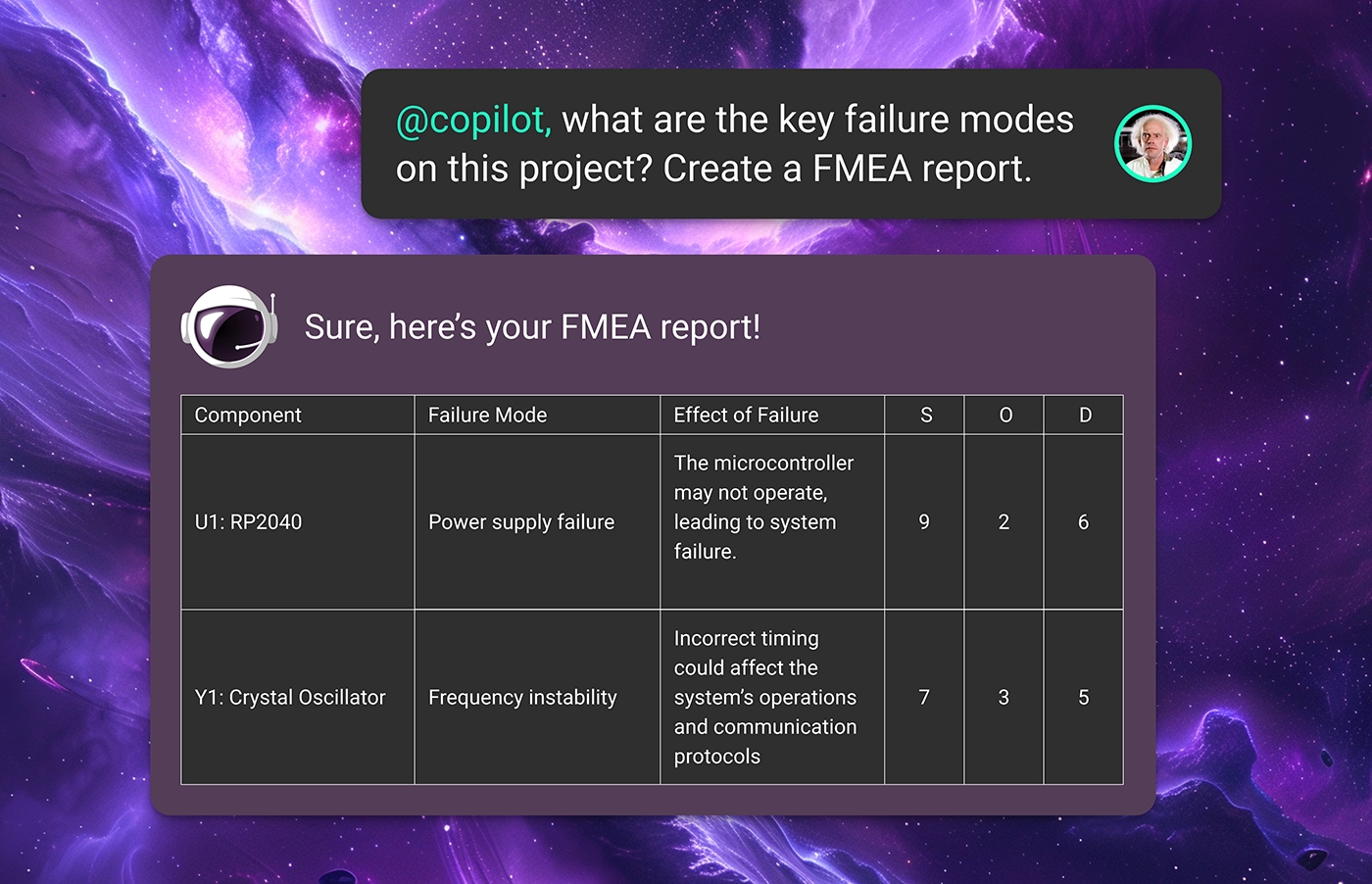Click severity value 9 for RP2040

[924, 522]
